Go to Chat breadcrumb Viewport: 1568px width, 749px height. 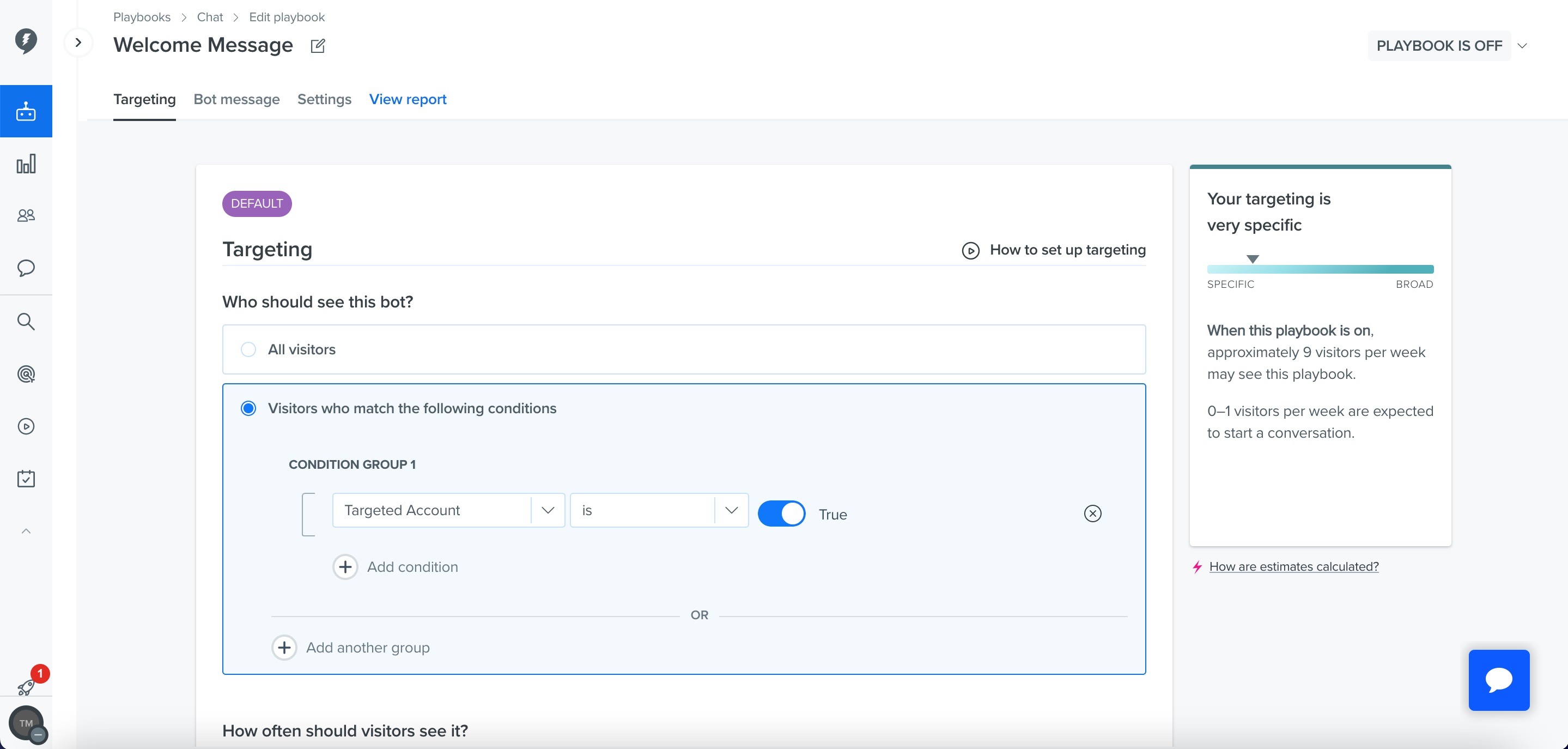click(210, 17)
